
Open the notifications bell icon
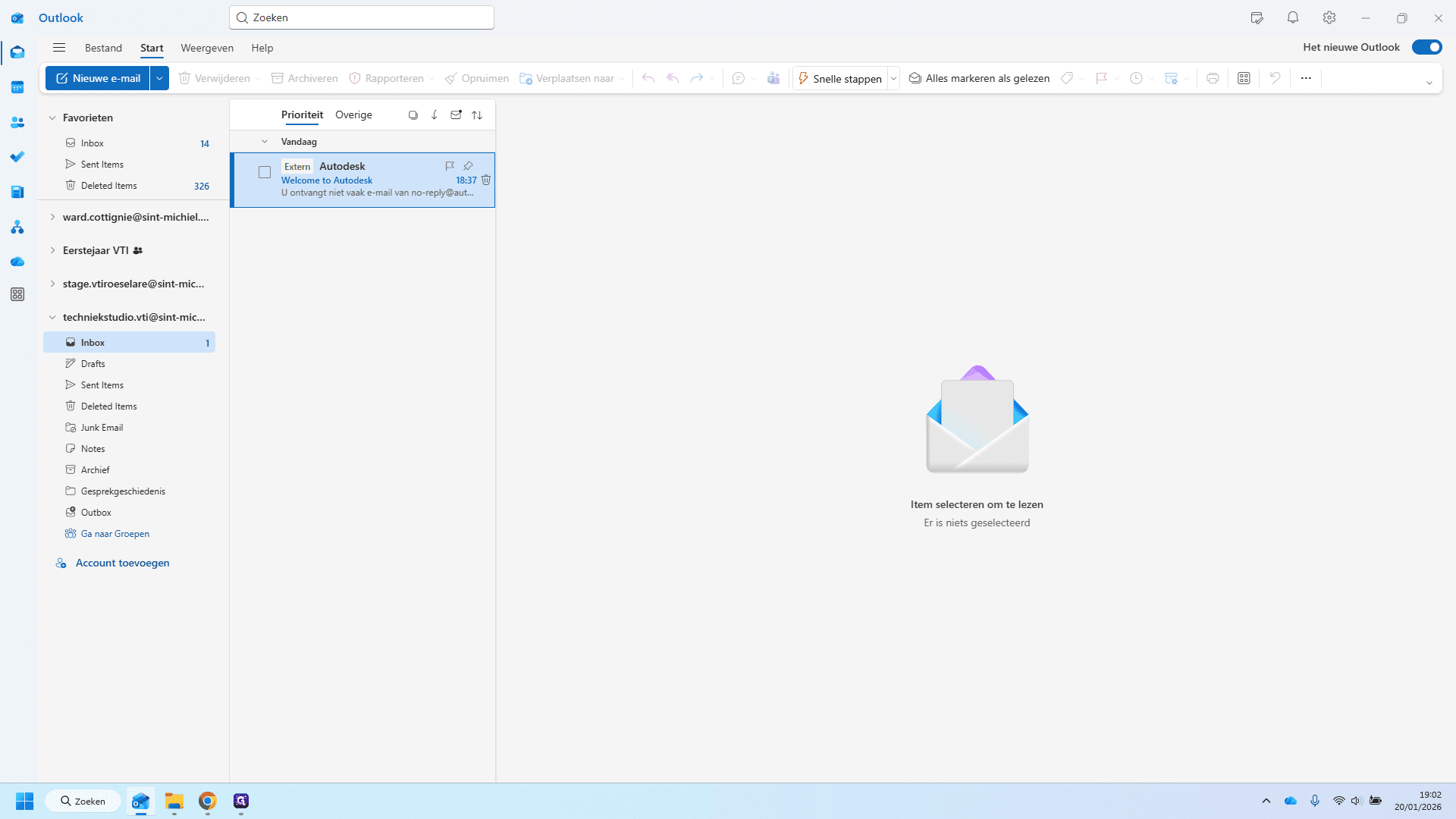[1293, 17]
